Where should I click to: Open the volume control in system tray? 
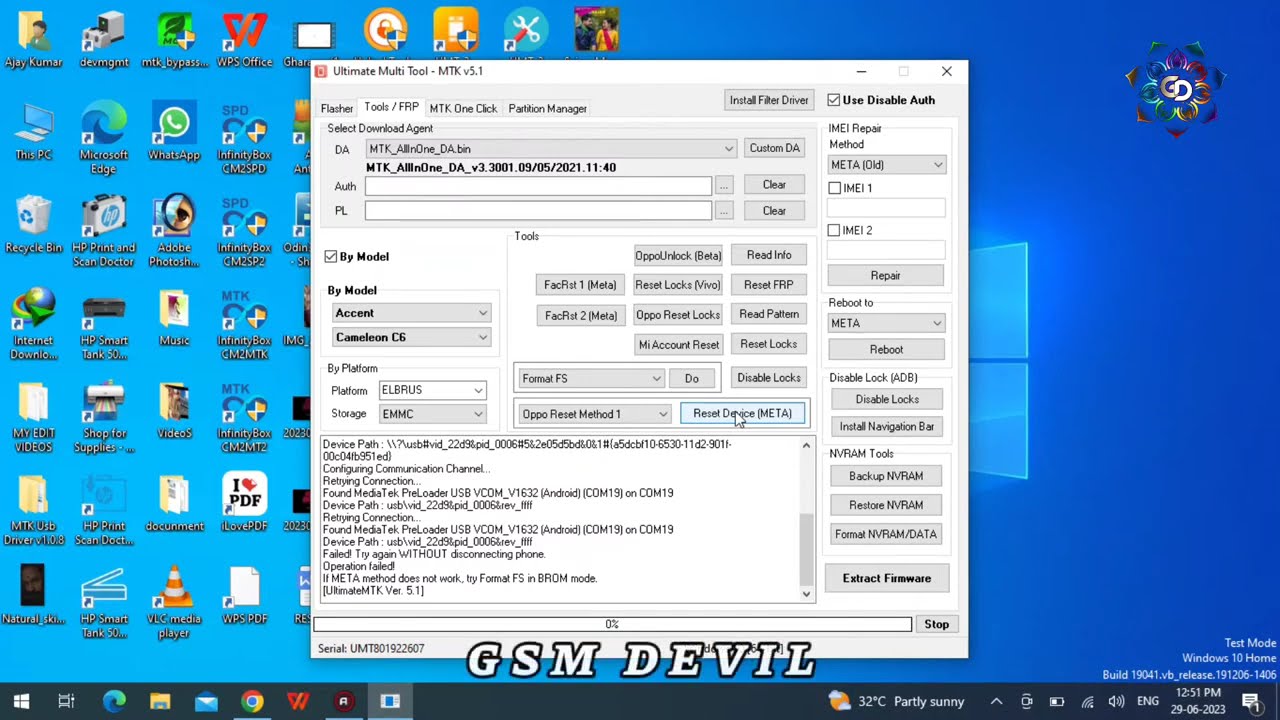point(1116,701)
